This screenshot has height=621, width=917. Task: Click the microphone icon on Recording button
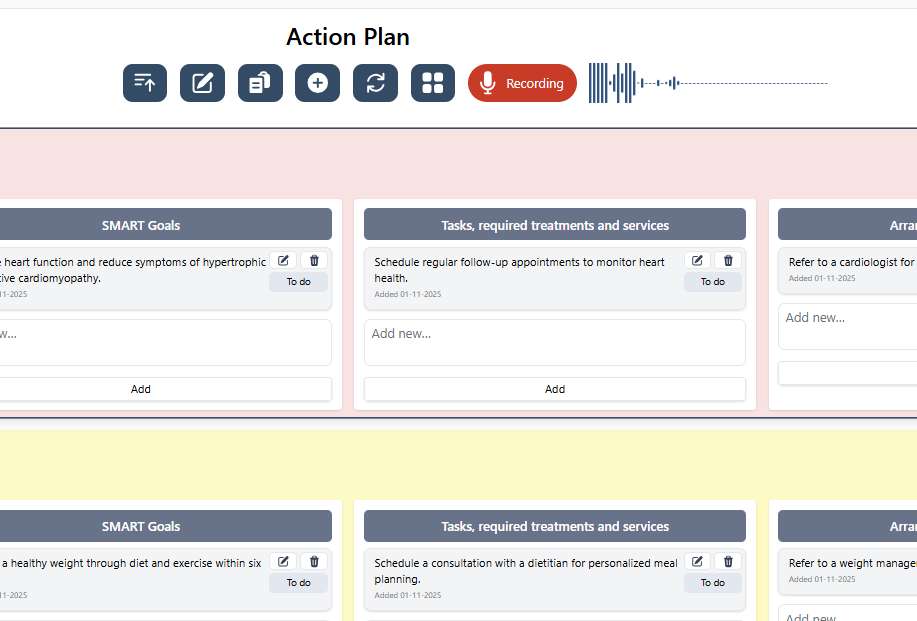[487, 83]
